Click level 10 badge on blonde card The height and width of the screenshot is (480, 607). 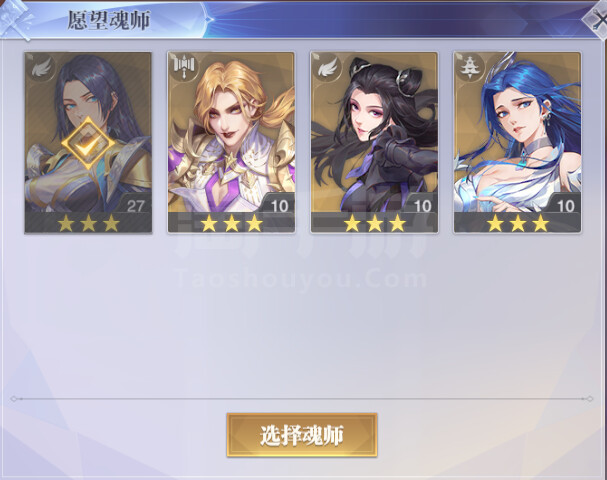pyautogui.click(x=279, y=206)
